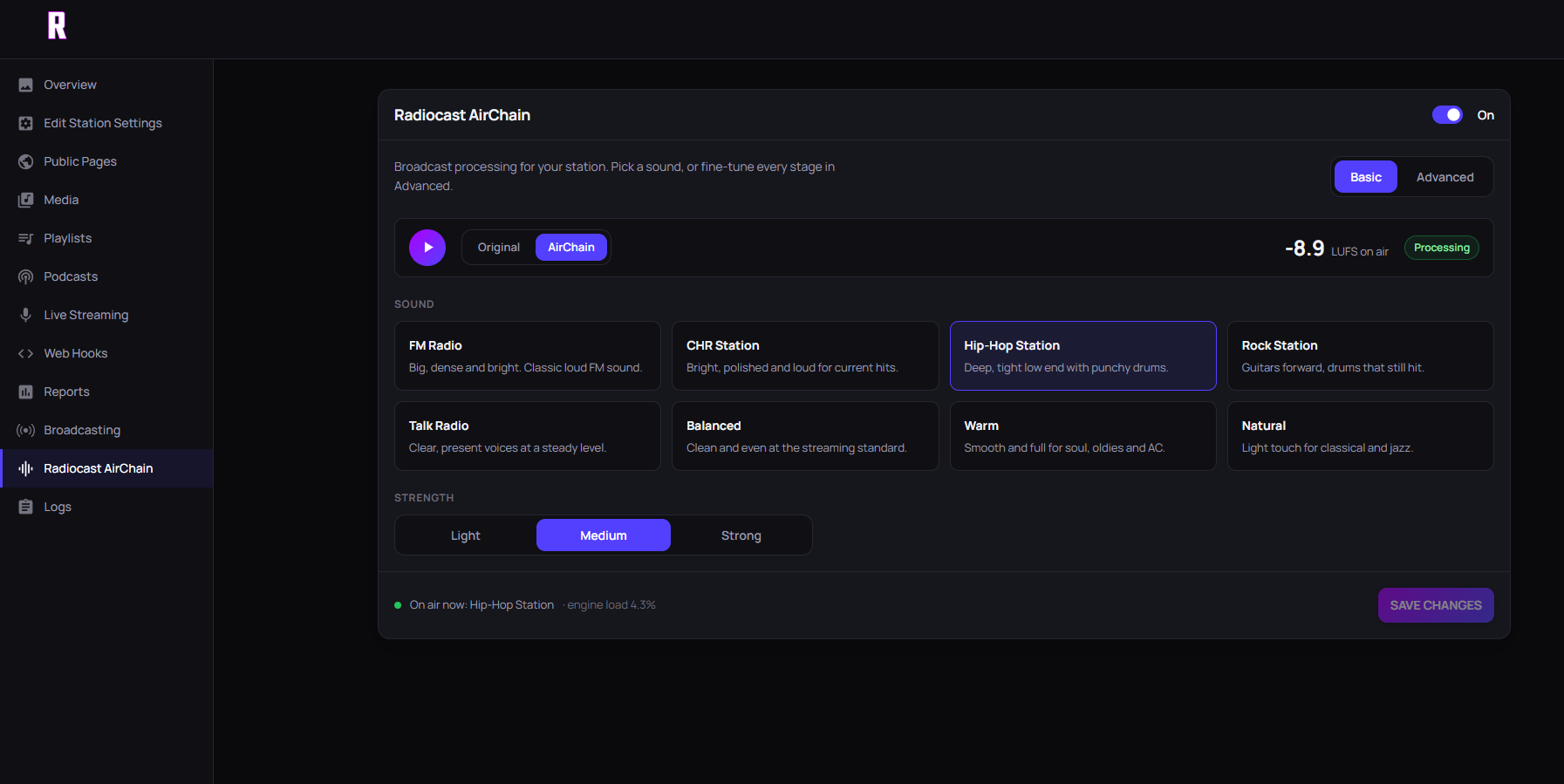Set strength to Light
This screenshot has width=1564, height=784.
tap(466, 535)
